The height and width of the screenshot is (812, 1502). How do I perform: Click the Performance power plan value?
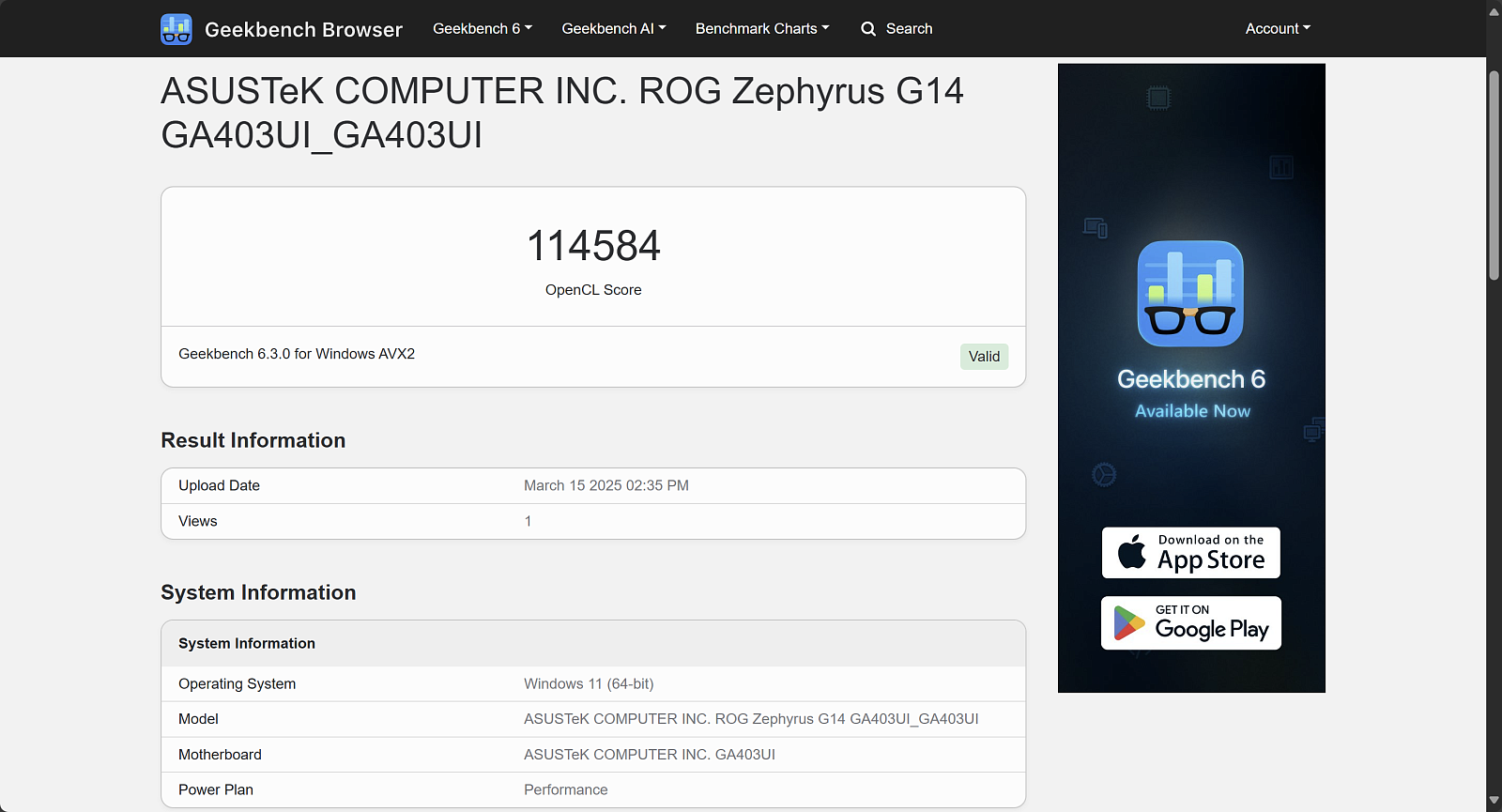tap(566, 789)
